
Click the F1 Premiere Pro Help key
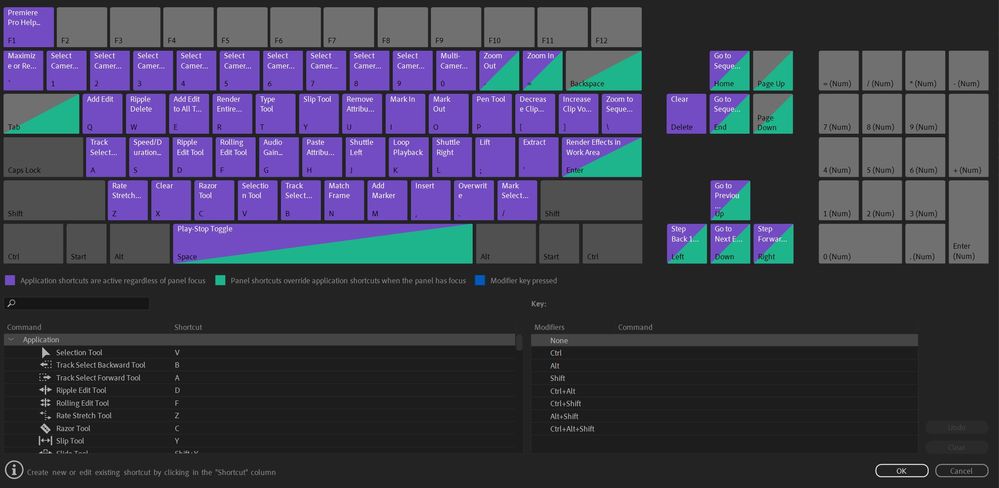pos(29,27)
